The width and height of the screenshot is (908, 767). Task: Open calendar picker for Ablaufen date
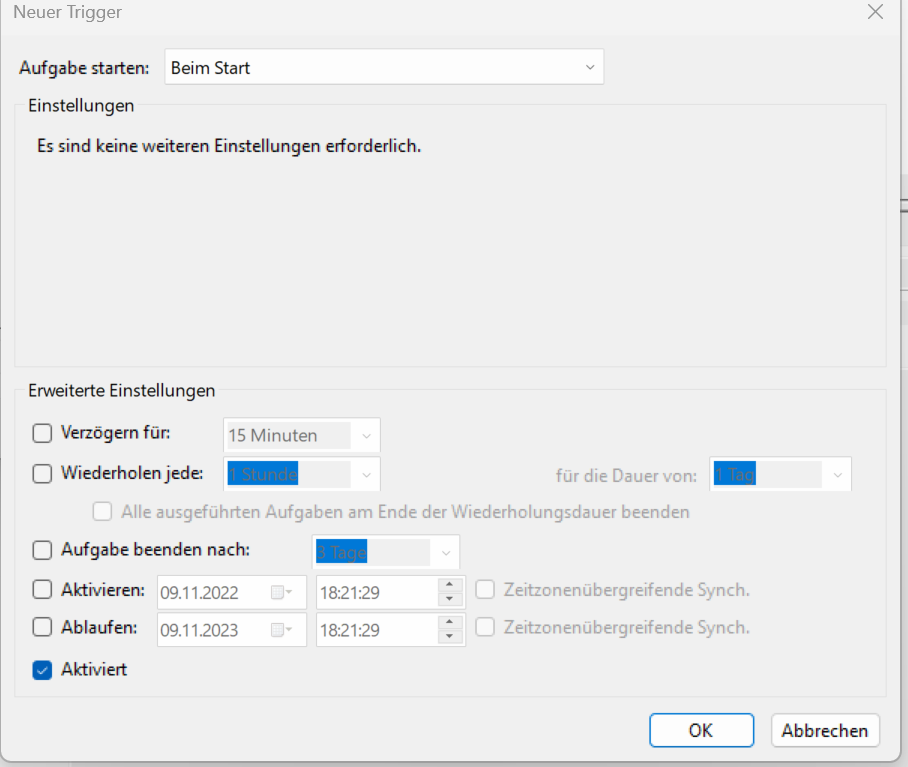click(282, 630)
